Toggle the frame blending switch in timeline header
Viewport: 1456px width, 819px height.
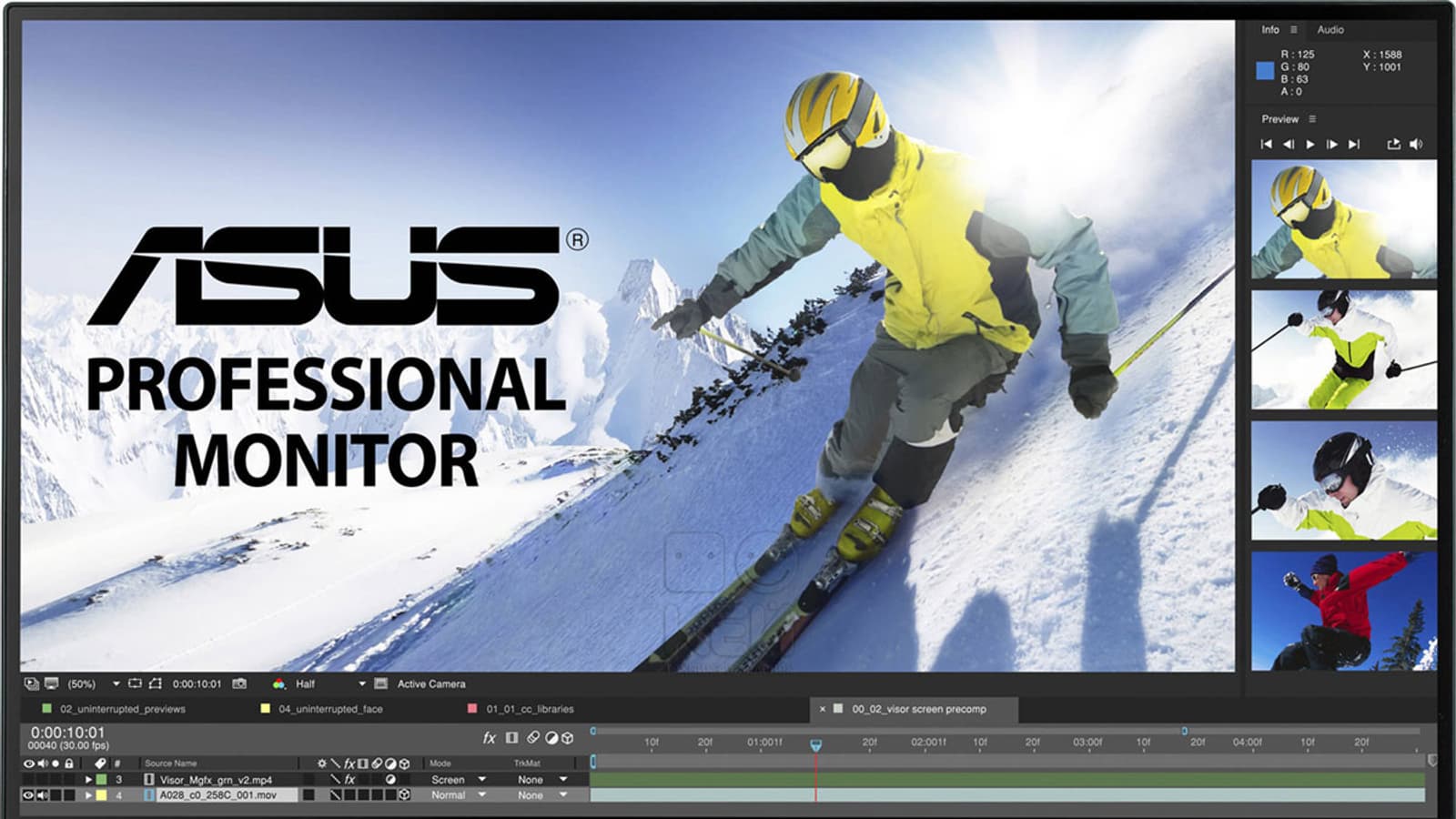(511, 738)
